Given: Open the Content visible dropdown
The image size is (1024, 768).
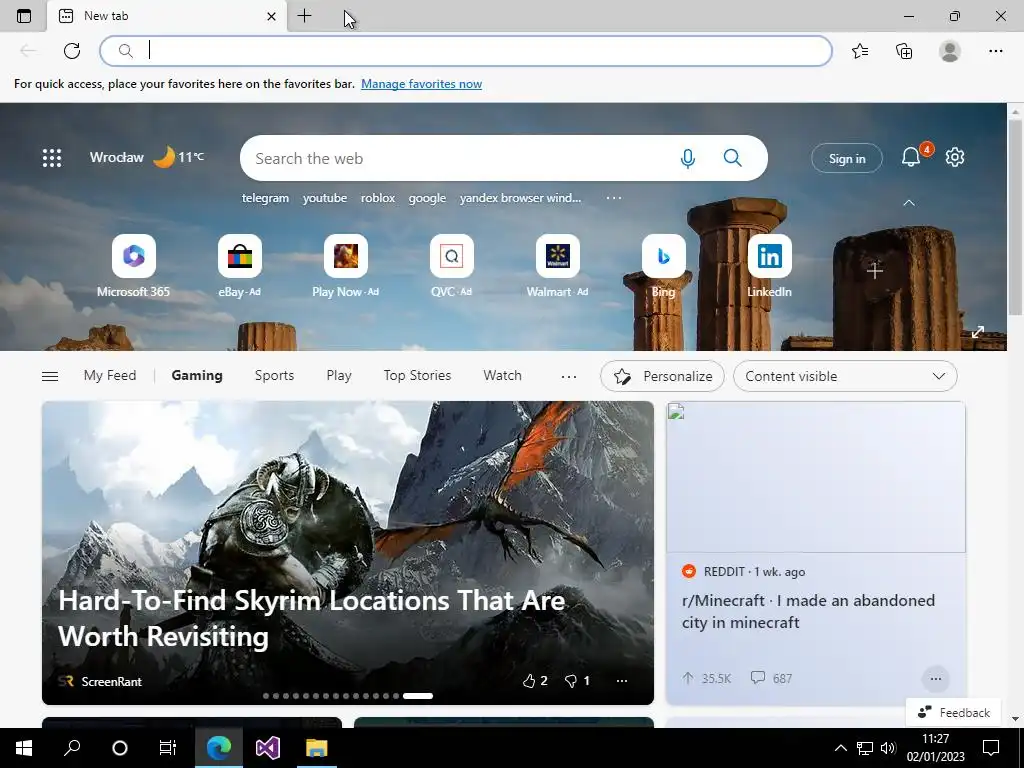Looking at the screenshot, I should [845, 376].
